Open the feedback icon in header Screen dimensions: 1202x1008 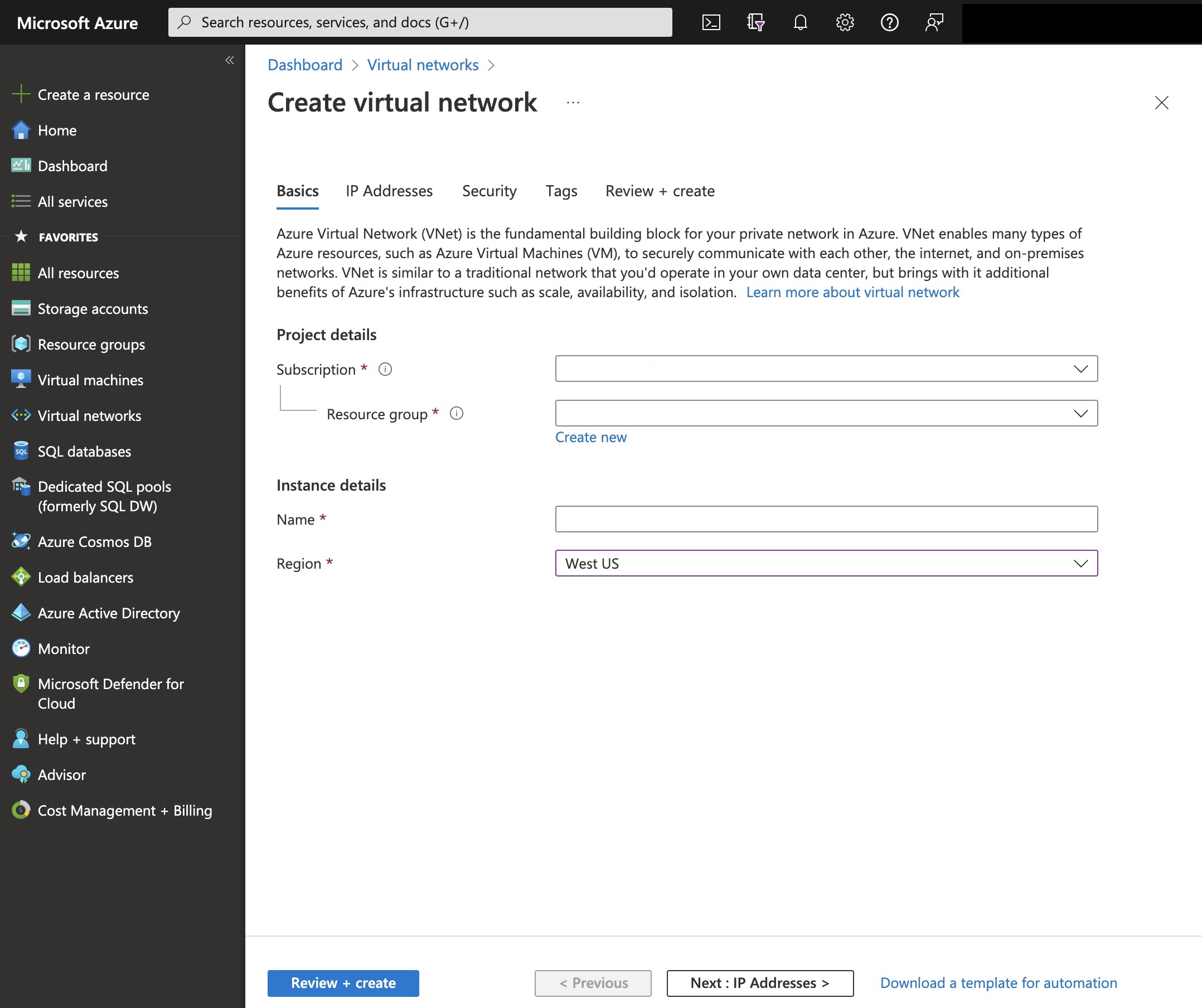click(934, 22)
